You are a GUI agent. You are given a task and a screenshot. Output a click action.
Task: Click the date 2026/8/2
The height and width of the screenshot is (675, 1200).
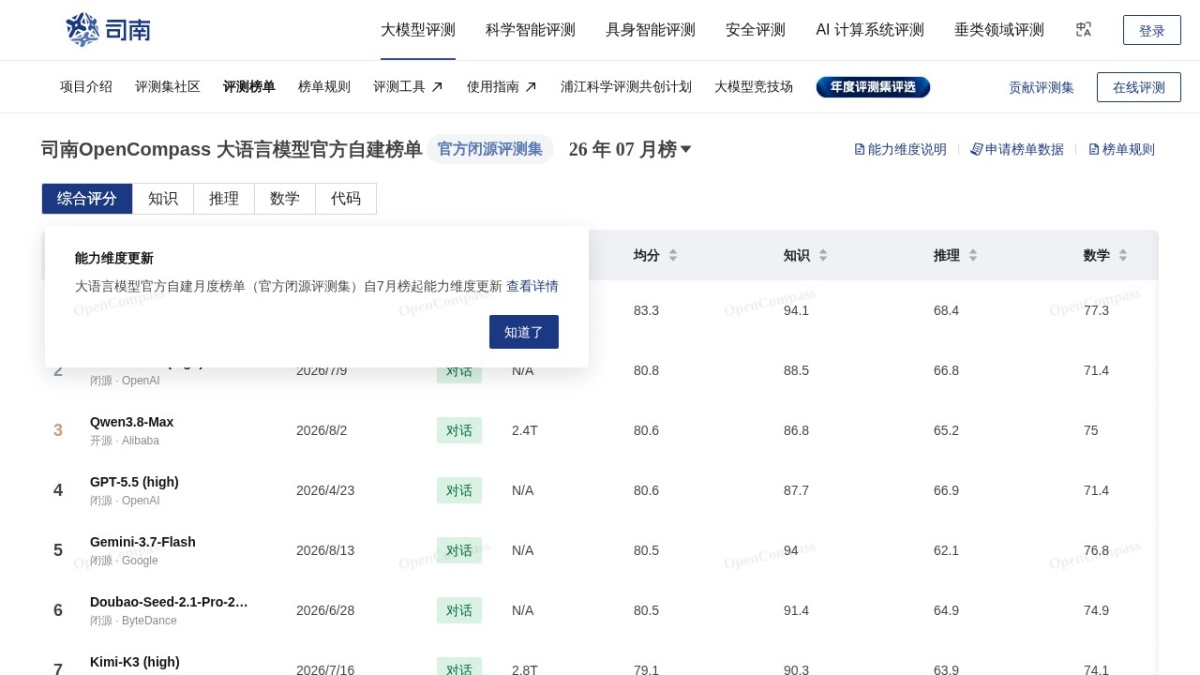(322, 430)
